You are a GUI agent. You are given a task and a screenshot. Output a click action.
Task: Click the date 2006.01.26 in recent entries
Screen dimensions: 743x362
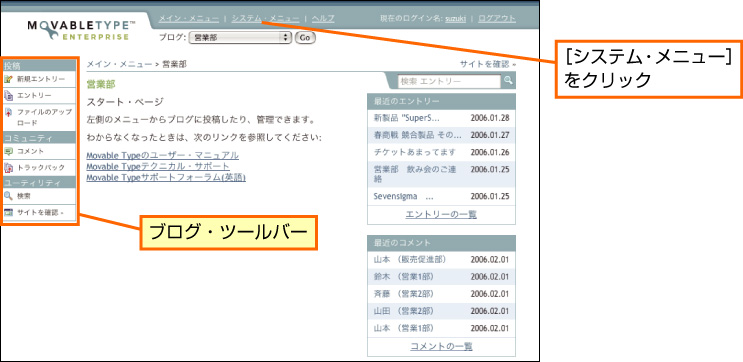(490, 152)
